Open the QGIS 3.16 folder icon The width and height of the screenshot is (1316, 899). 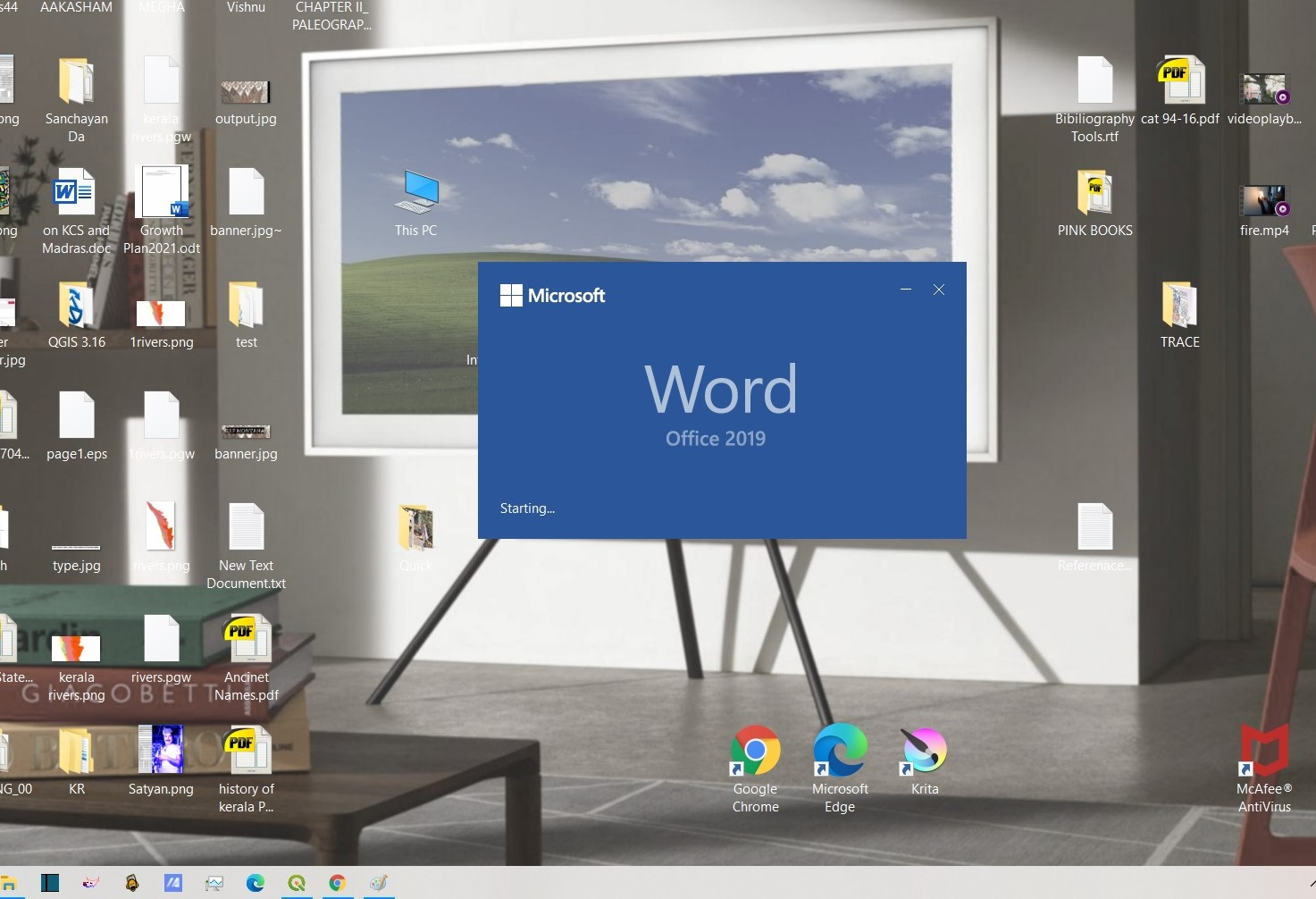[x=77, y=307]
